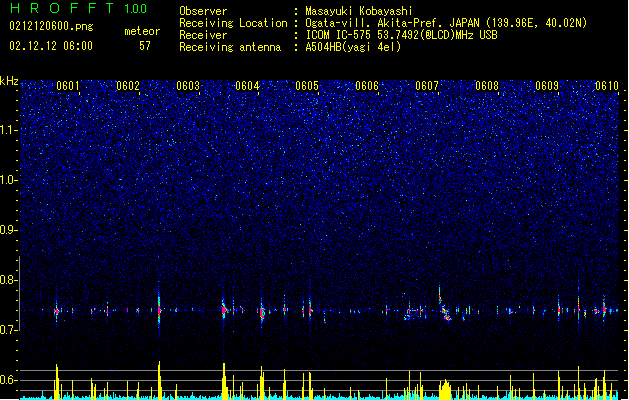Click time marker 0602
This screenshot has width=629, height=400.
128,86
